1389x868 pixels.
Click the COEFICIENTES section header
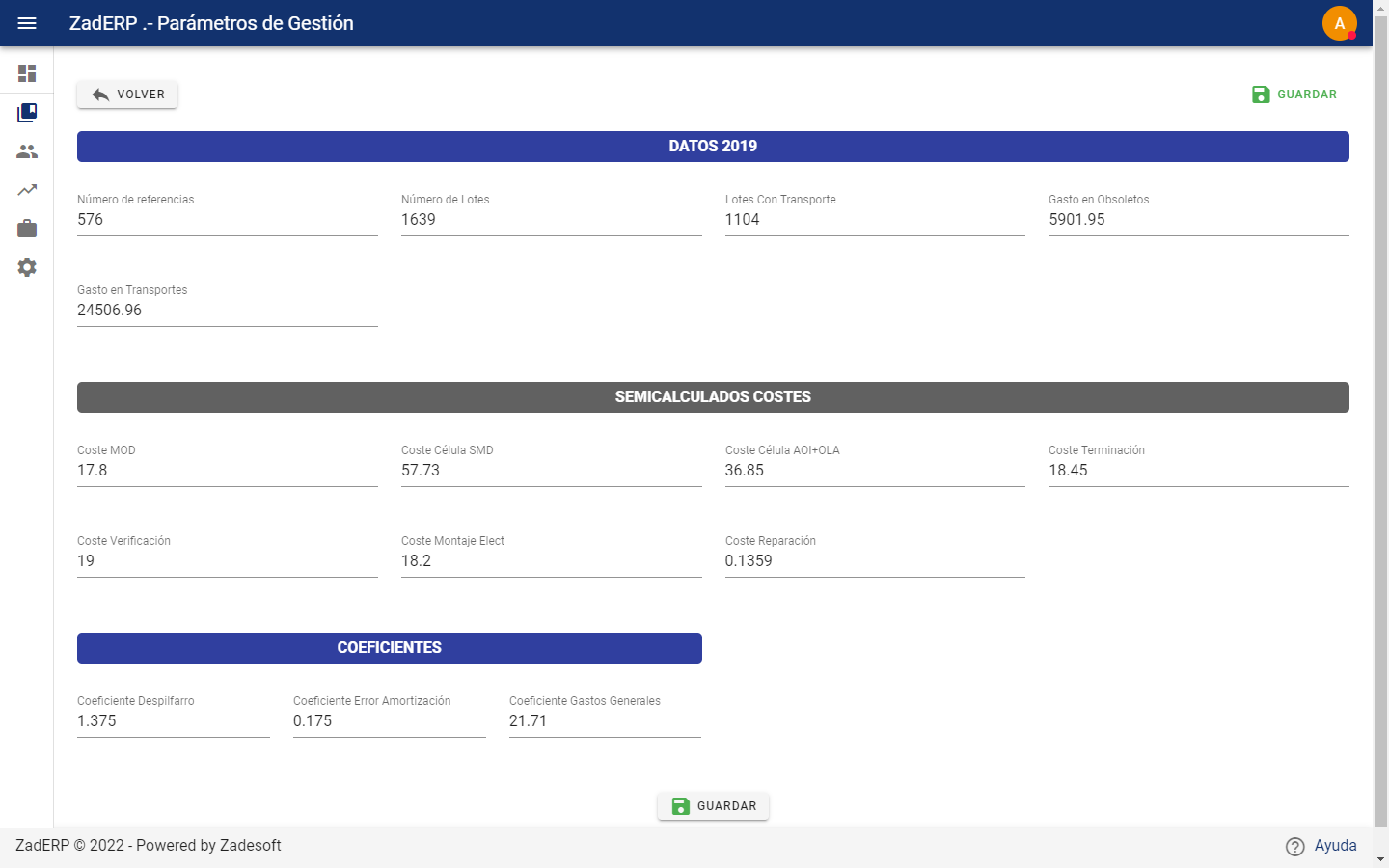[x=390, y=648]
